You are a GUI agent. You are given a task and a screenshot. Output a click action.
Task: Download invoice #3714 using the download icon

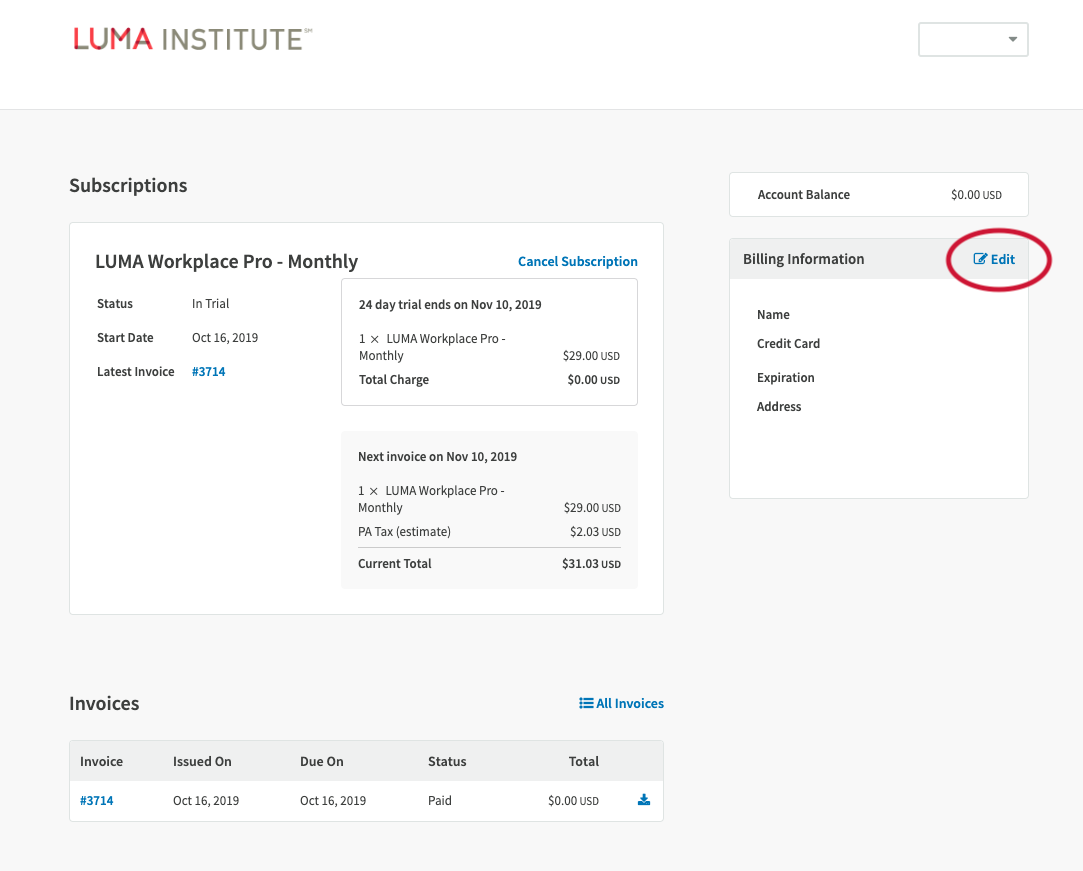click(x=644, y=800)
